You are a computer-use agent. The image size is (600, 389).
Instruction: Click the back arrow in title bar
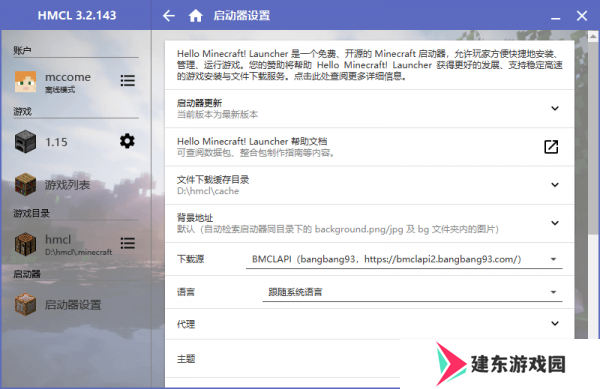coord(168,16)
